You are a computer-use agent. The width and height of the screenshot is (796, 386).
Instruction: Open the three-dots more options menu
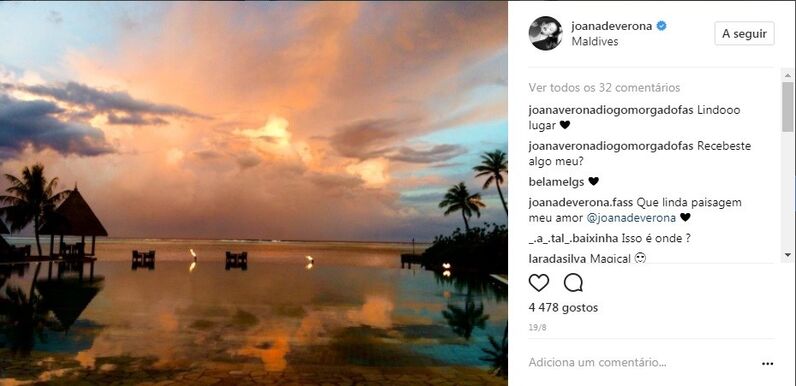point(768,364)
